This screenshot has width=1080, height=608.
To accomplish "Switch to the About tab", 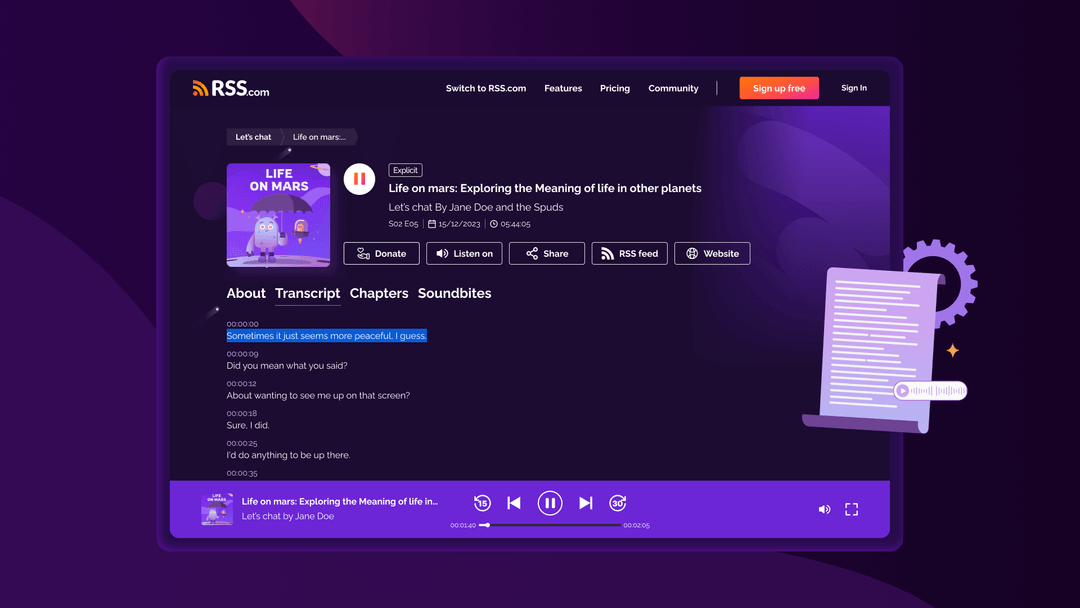I will 246,293.
